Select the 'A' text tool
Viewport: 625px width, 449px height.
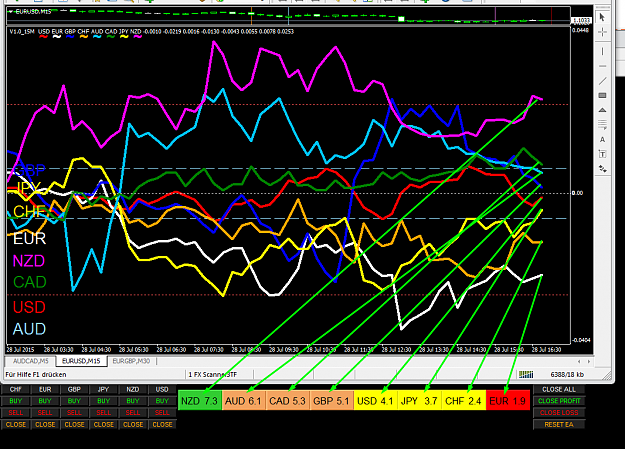[x=602, y=140]
